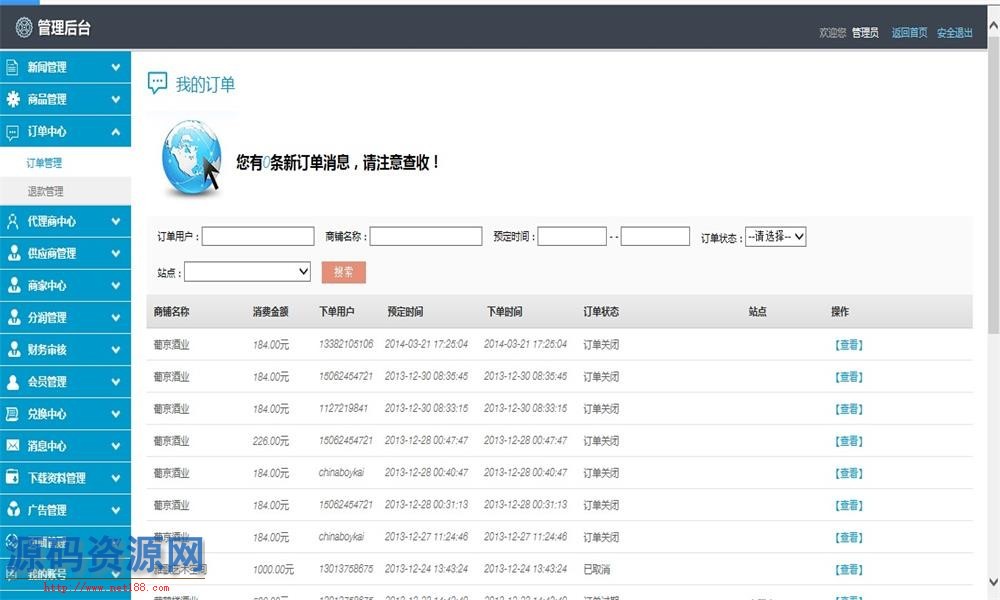The image size is (1000, 600).
Task: Click the globe with cursor image
Action: 191,157
